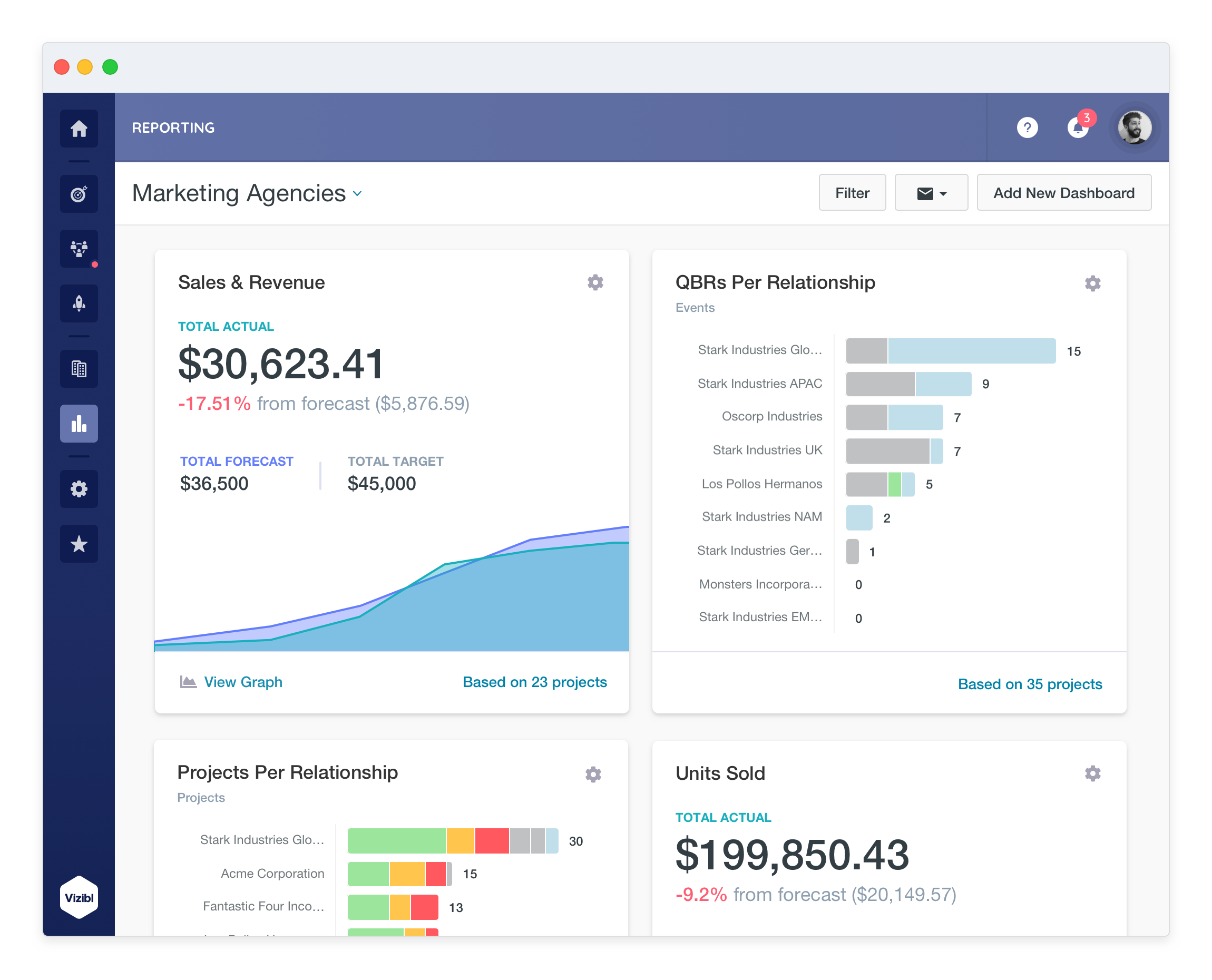The width and height of the screenshot is (1212, 980).
Task: Open the help question mark icon
Action: point(1027,128)
